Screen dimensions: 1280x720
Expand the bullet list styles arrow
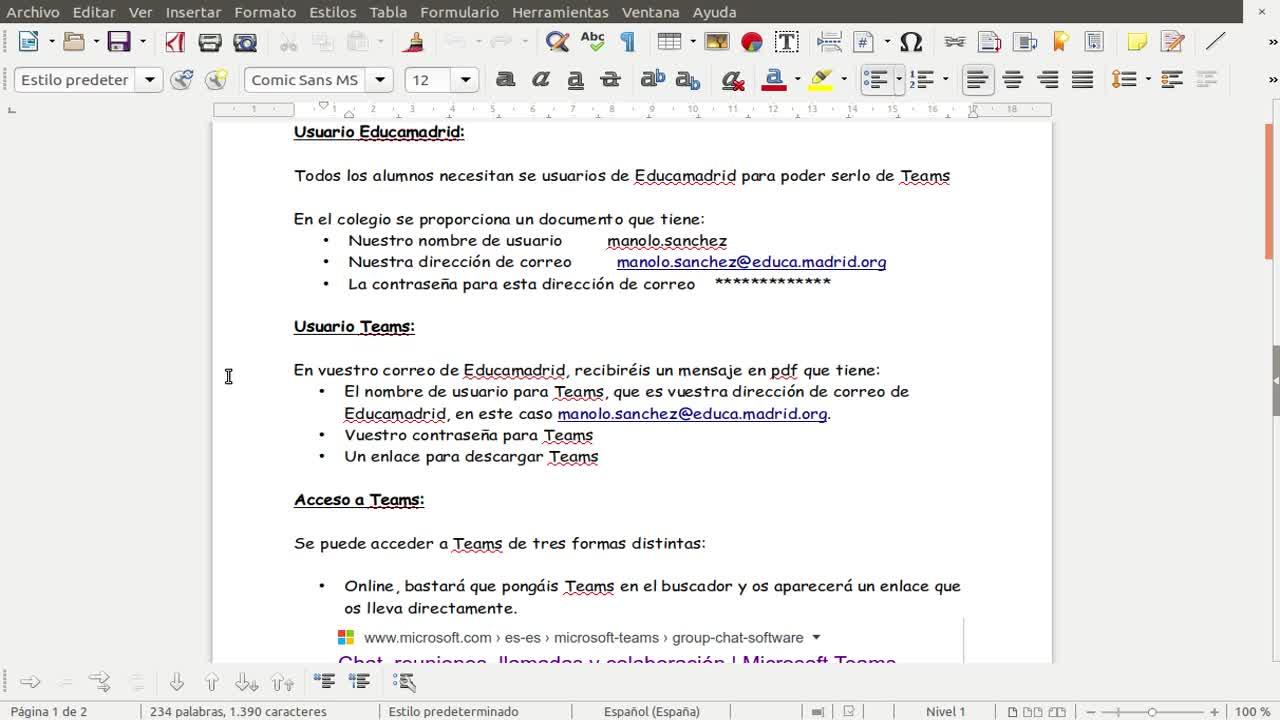point(899,80)
